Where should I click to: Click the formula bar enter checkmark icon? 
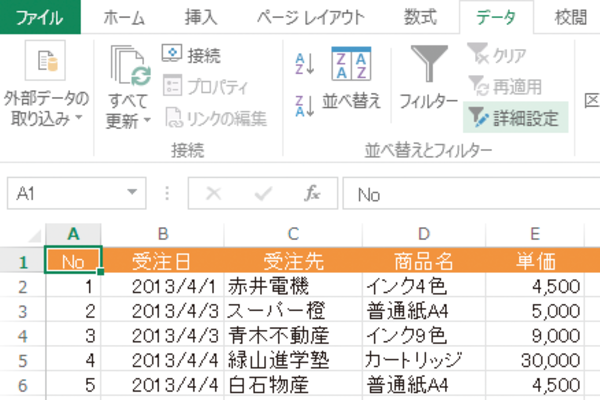(263, 194)
